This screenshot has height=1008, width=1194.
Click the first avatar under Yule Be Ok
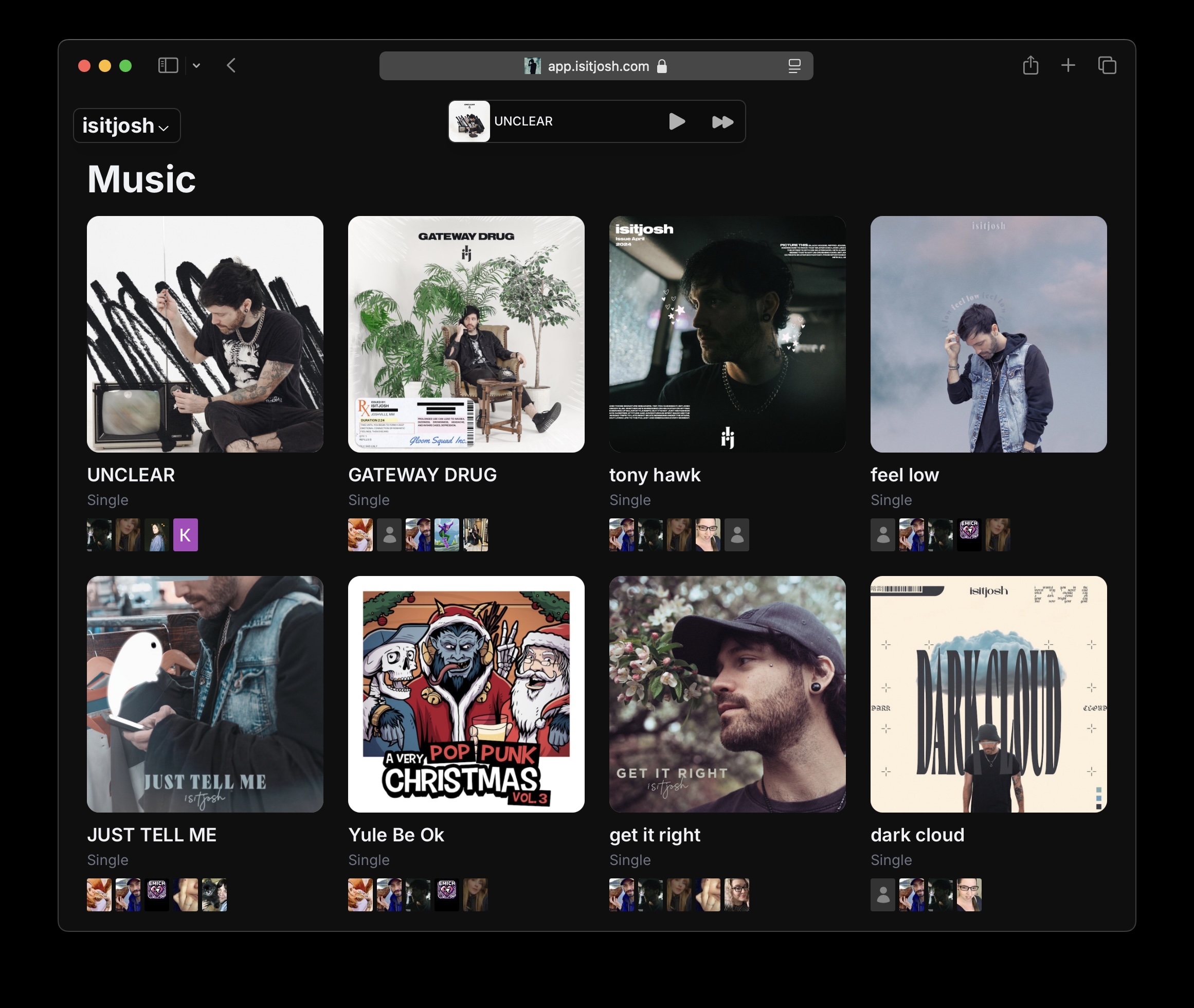coord(360,895)
